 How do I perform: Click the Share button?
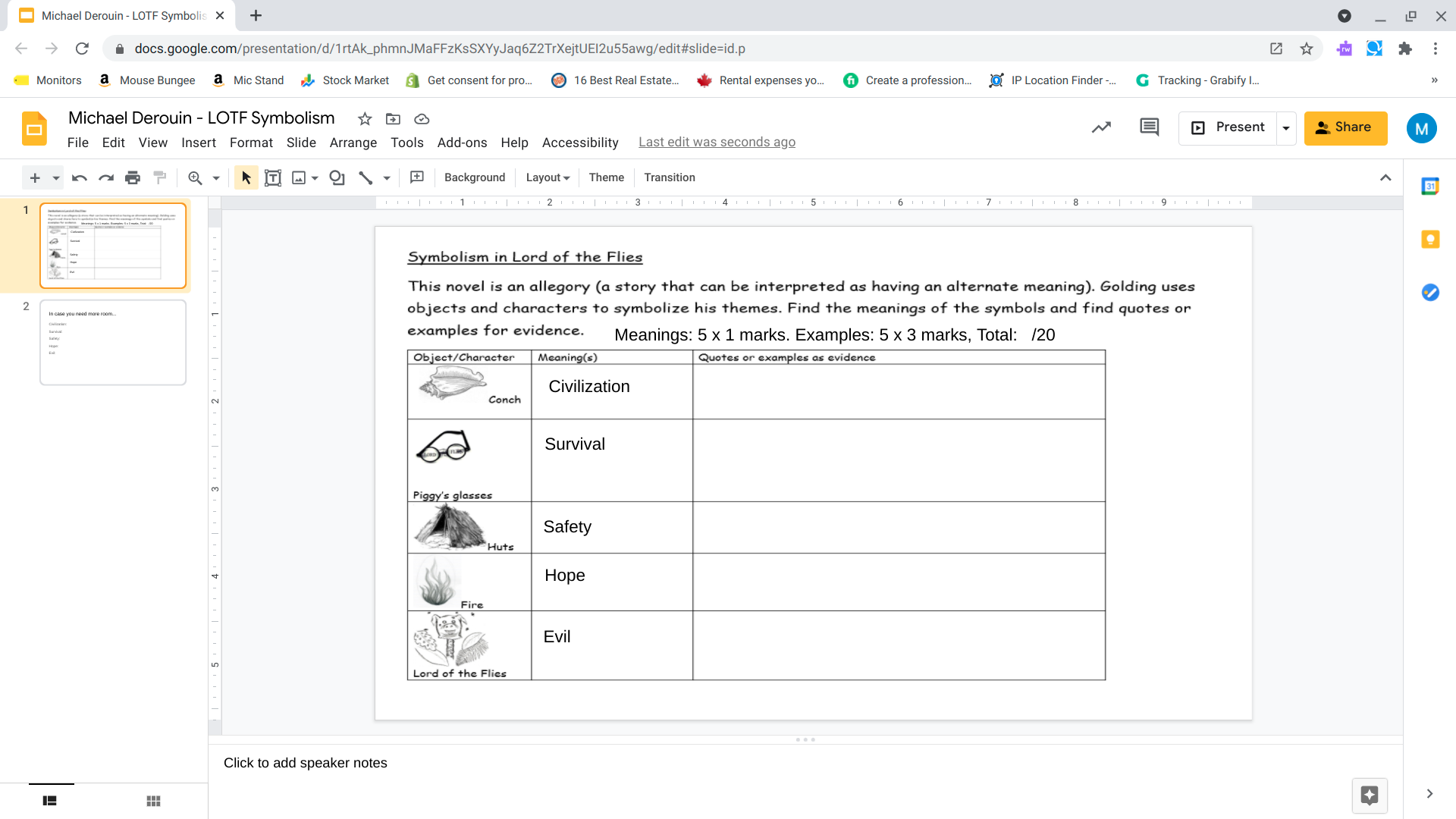pyautogui.click(x=1345, y=127)
